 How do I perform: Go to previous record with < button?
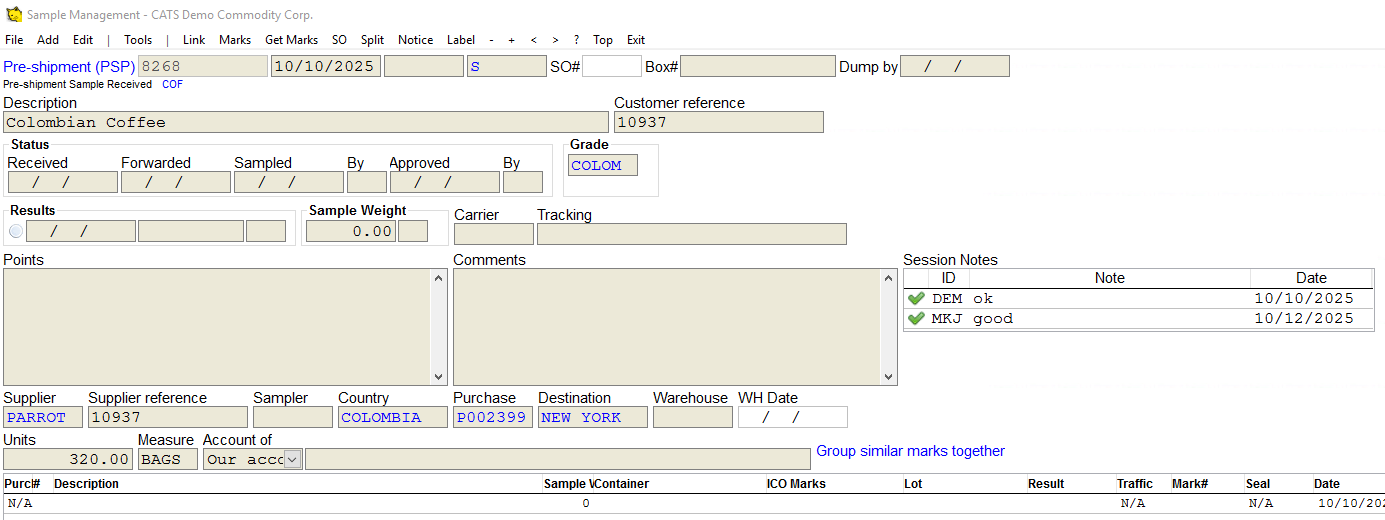(533, 40)
